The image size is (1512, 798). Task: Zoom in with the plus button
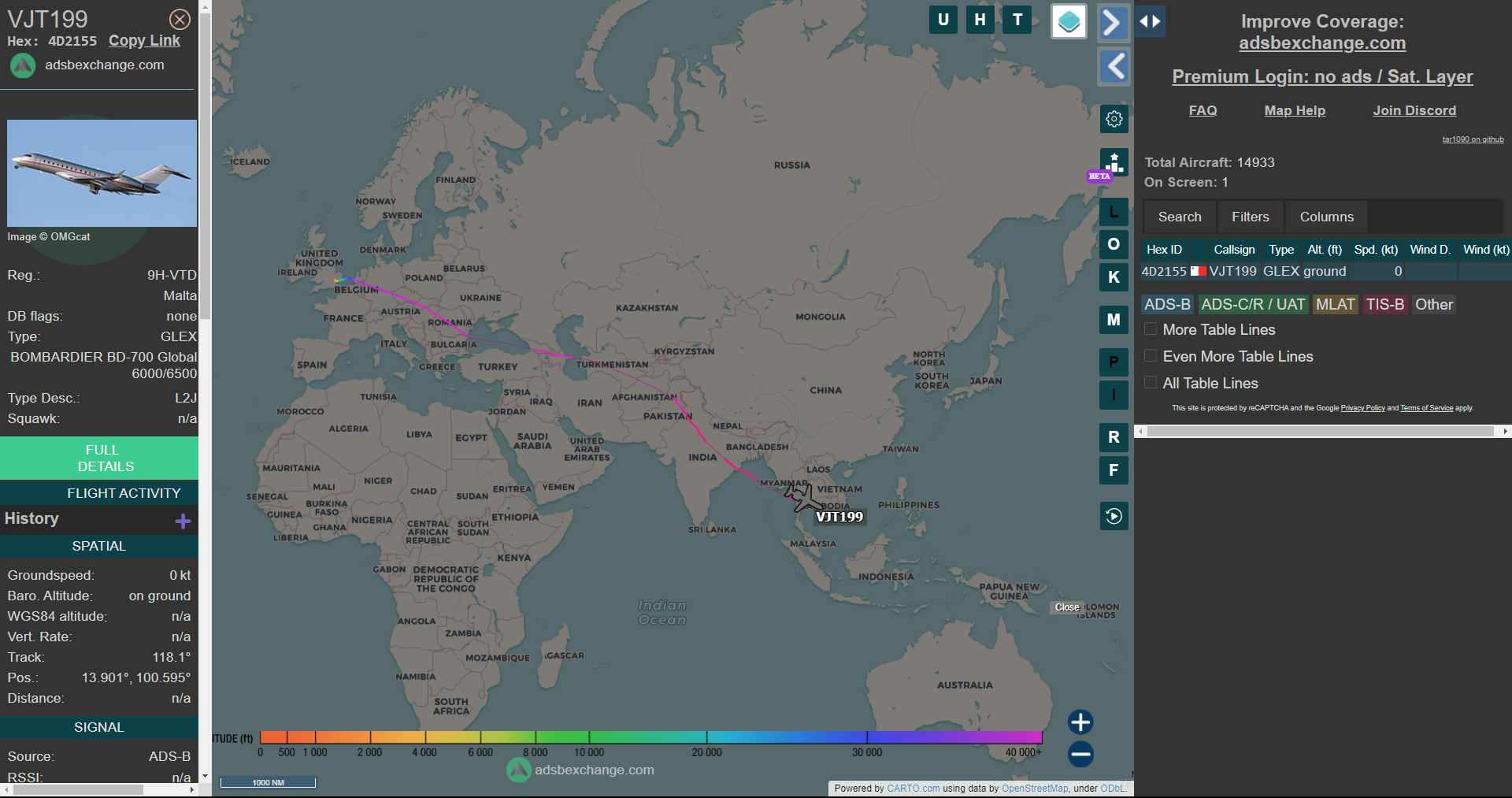click(x=1080, y=722)
